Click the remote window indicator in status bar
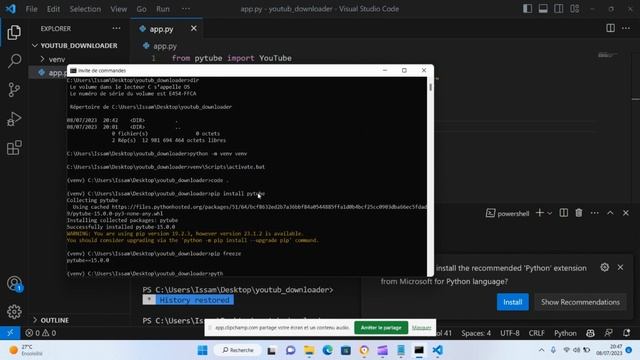Screen dimensions: 640x360 pos(10,333)
